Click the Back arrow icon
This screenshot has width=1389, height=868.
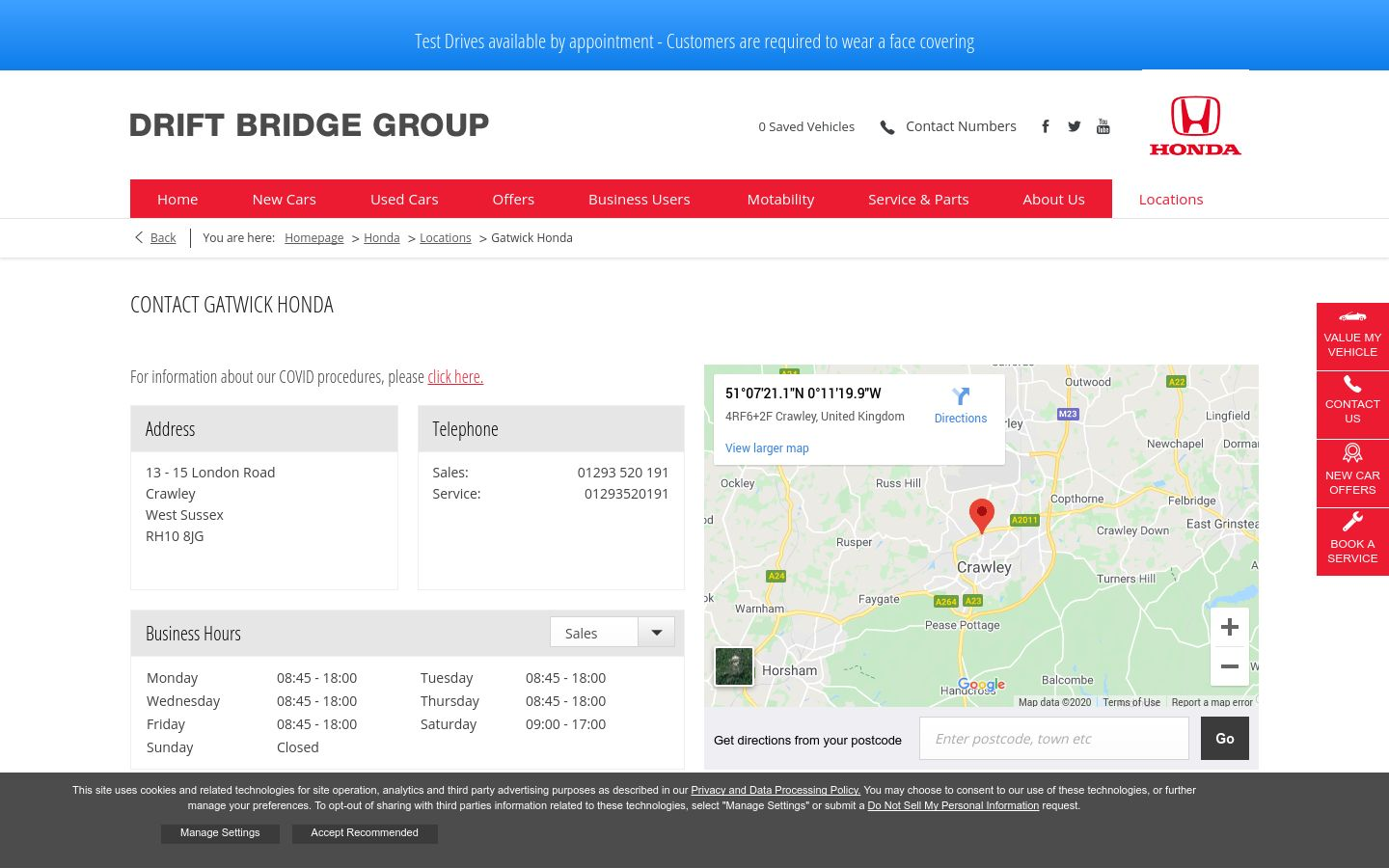tap(139, 237)
